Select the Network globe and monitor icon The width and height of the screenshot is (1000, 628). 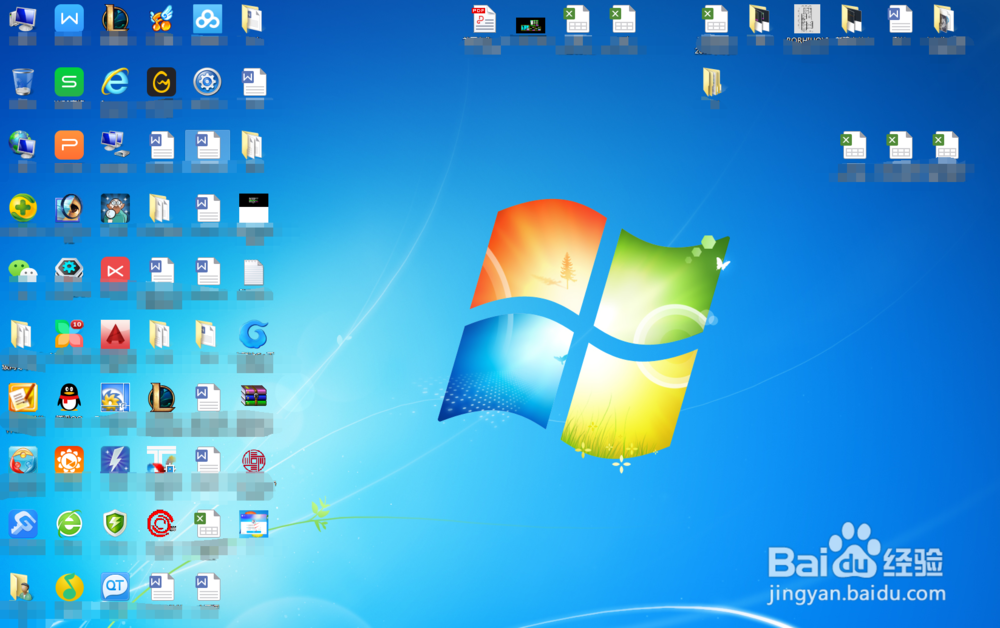(x=22, y=145)
